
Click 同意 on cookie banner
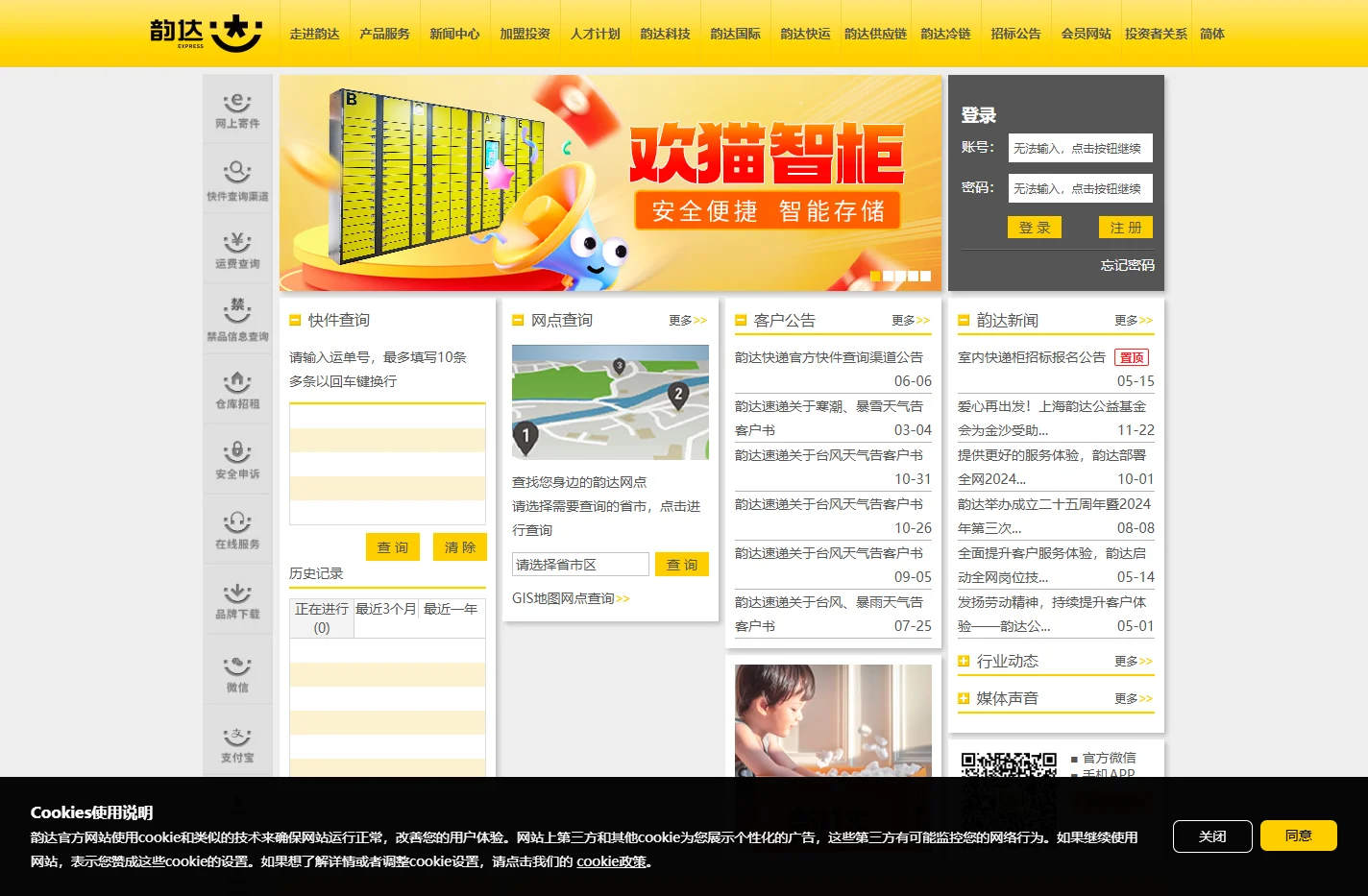coord(1299,835)
